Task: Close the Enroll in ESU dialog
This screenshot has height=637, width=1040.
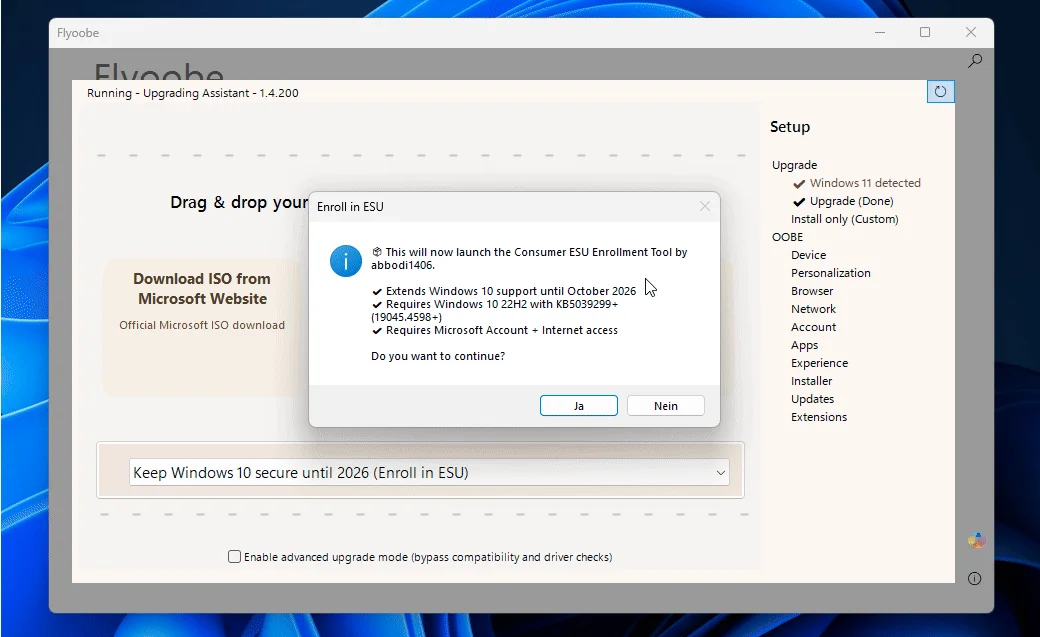Action: click(704, 206)
